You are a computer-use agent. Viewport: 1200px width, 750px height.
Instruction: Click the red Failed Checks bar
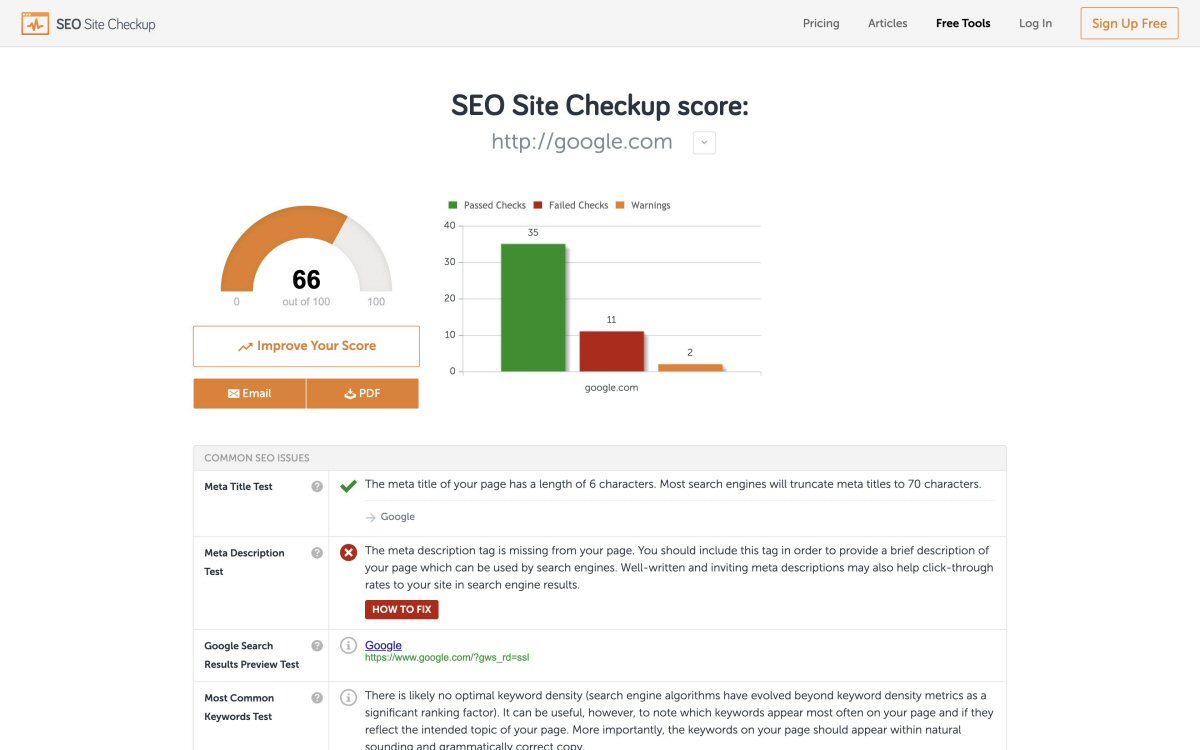pyautogui.click(x=611, y=351)
